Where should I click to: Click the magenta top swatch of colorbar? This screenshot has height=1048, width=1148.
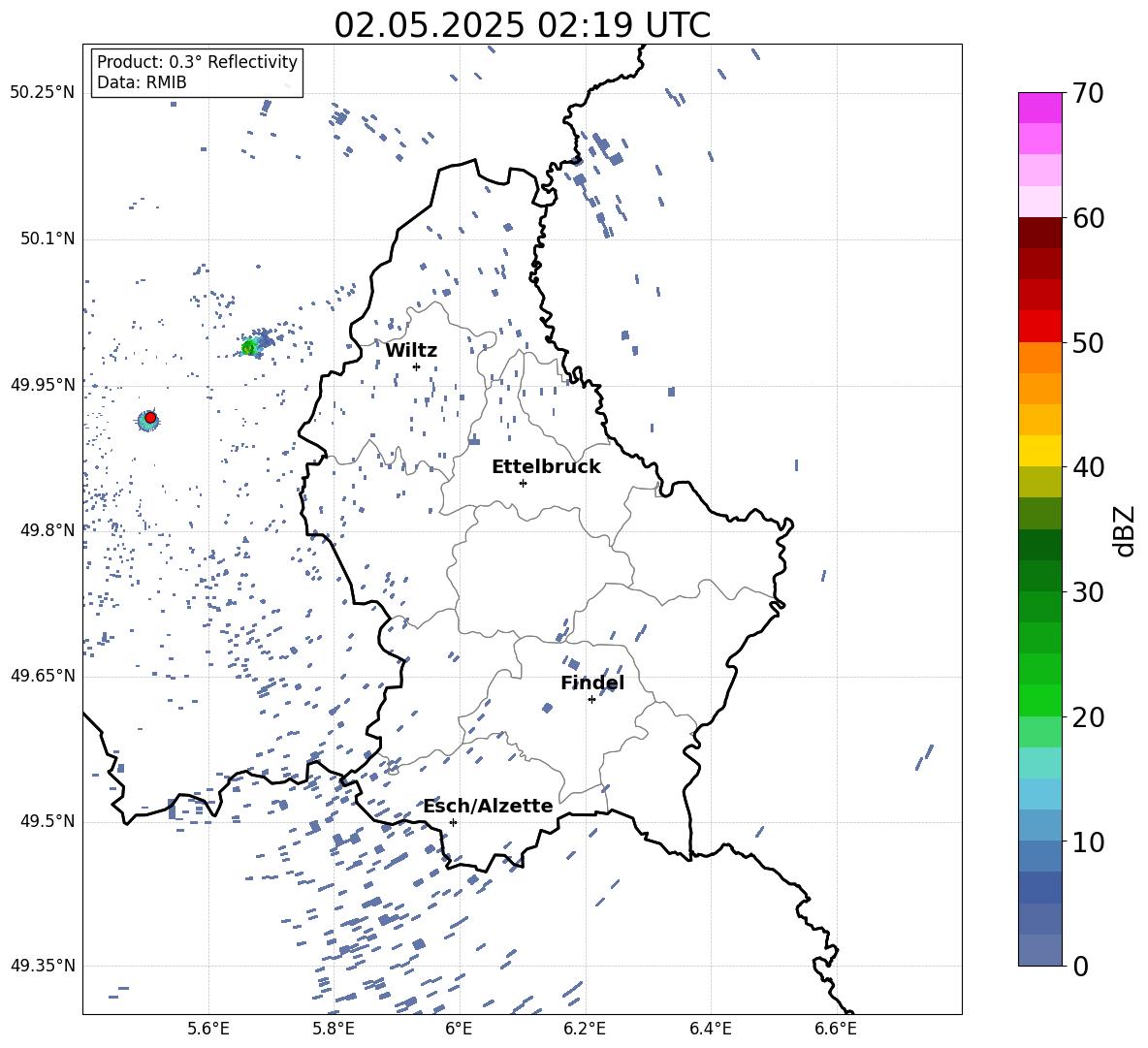point(1039,109)
